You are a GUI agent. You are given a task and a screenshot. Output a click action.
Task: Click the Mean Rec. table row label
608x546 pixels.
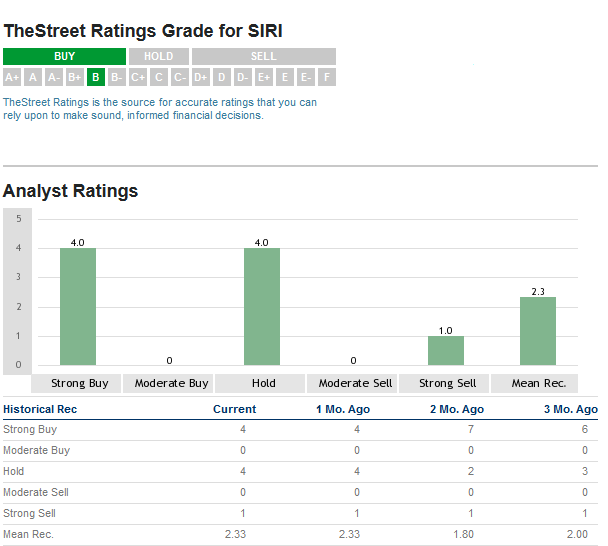tap(28, 534)
